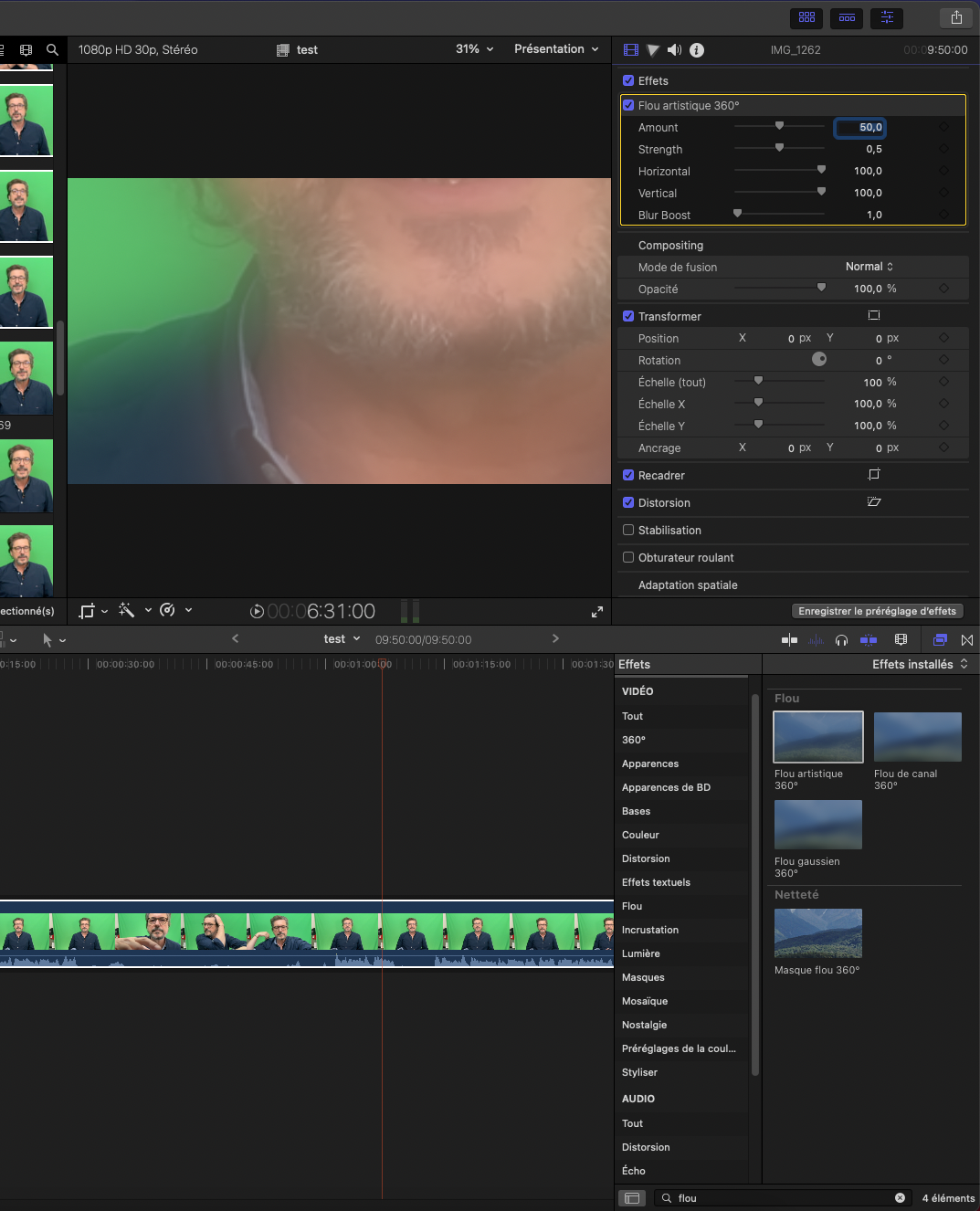Open the retiming speedometer menu

tap(175, 610)
